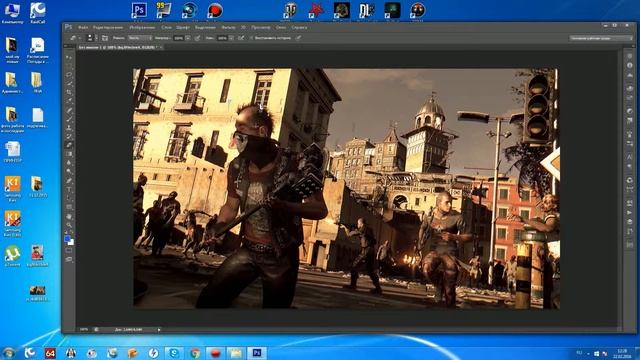This screenshot has height=360, width=640.
Task: Open the Photoshop desktop shortcut
Action: pos(139,10)
